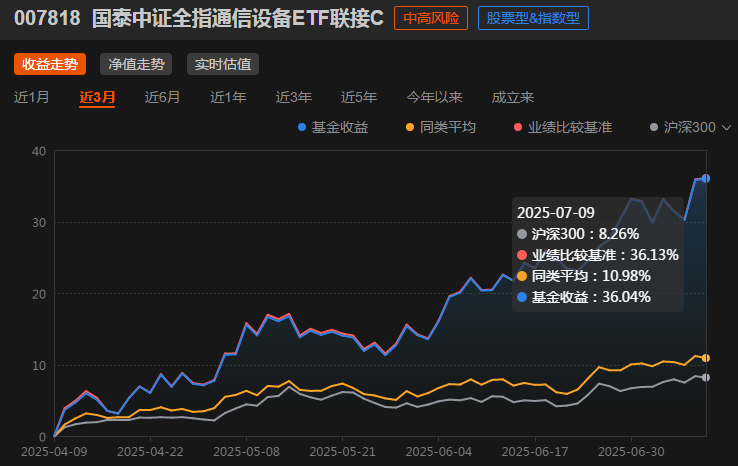Click tooltip value 基金收益：36.04%

[584, 297]
